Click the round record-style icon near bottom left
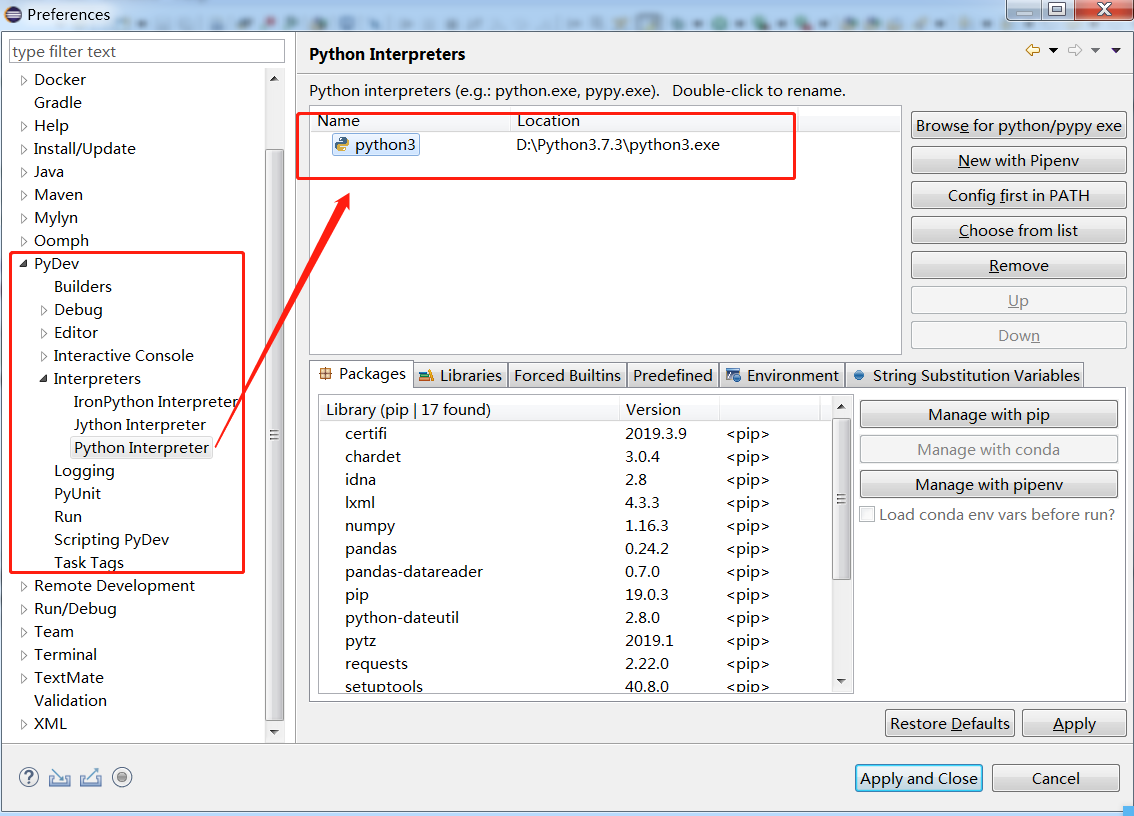This screenshot has width=1134, height=816. click(122, 777)
